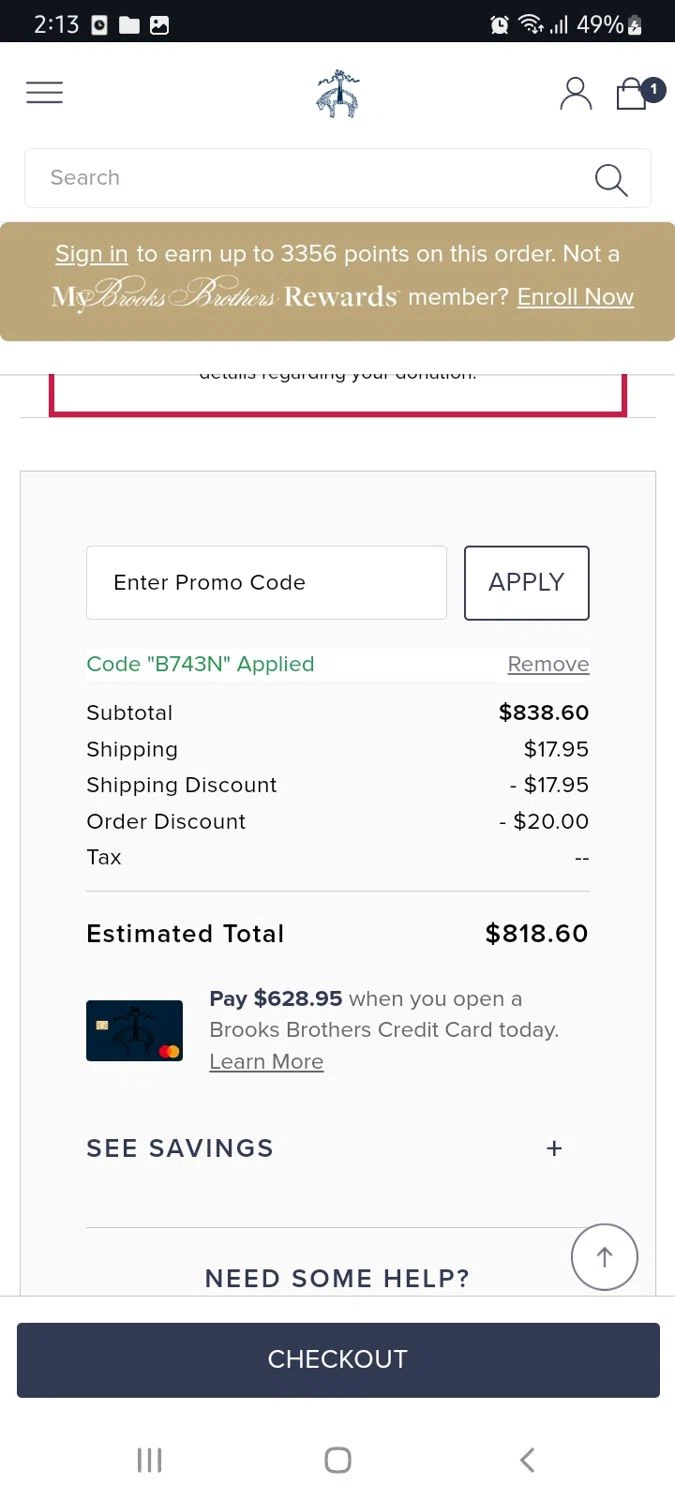Image resolution: width=675 pixels, height=1500 pixels.
Task: Click the plus icon beside See Savings
Action: 554,1148
